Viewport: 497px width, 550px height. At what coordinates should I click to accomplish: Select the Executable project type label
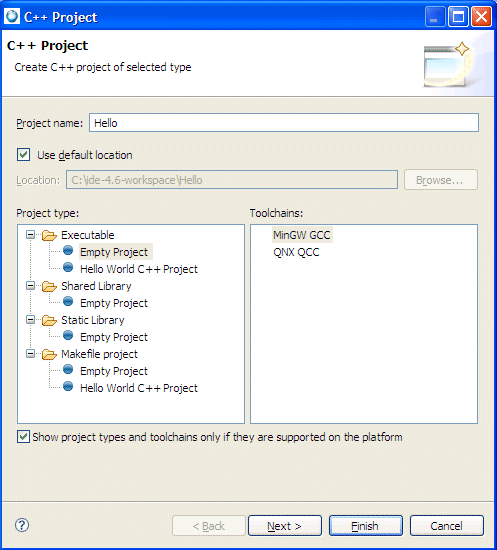(88, 235)
